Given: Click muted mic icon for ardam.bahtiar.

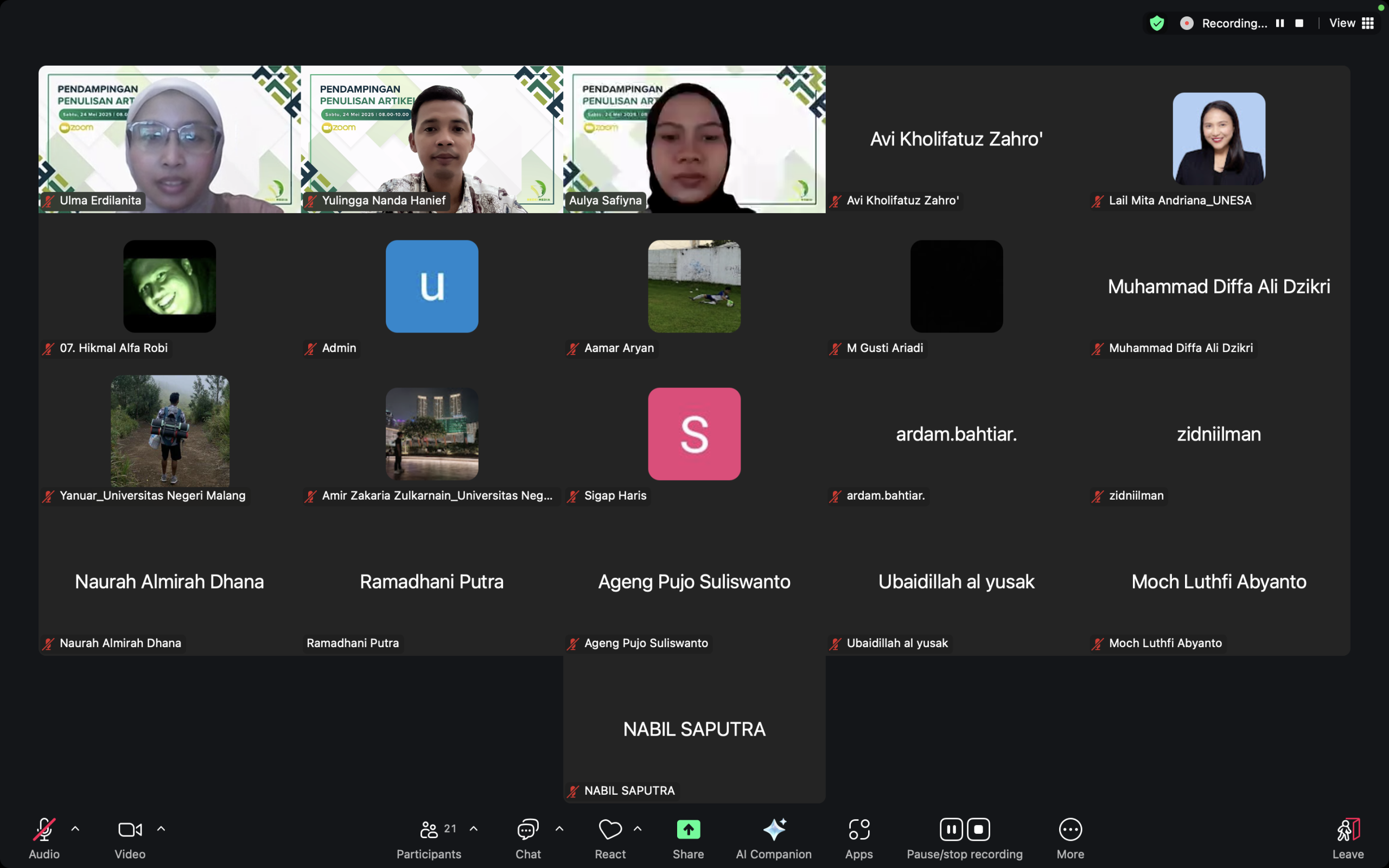Looking at the screenshot, I should pos(836,496).
